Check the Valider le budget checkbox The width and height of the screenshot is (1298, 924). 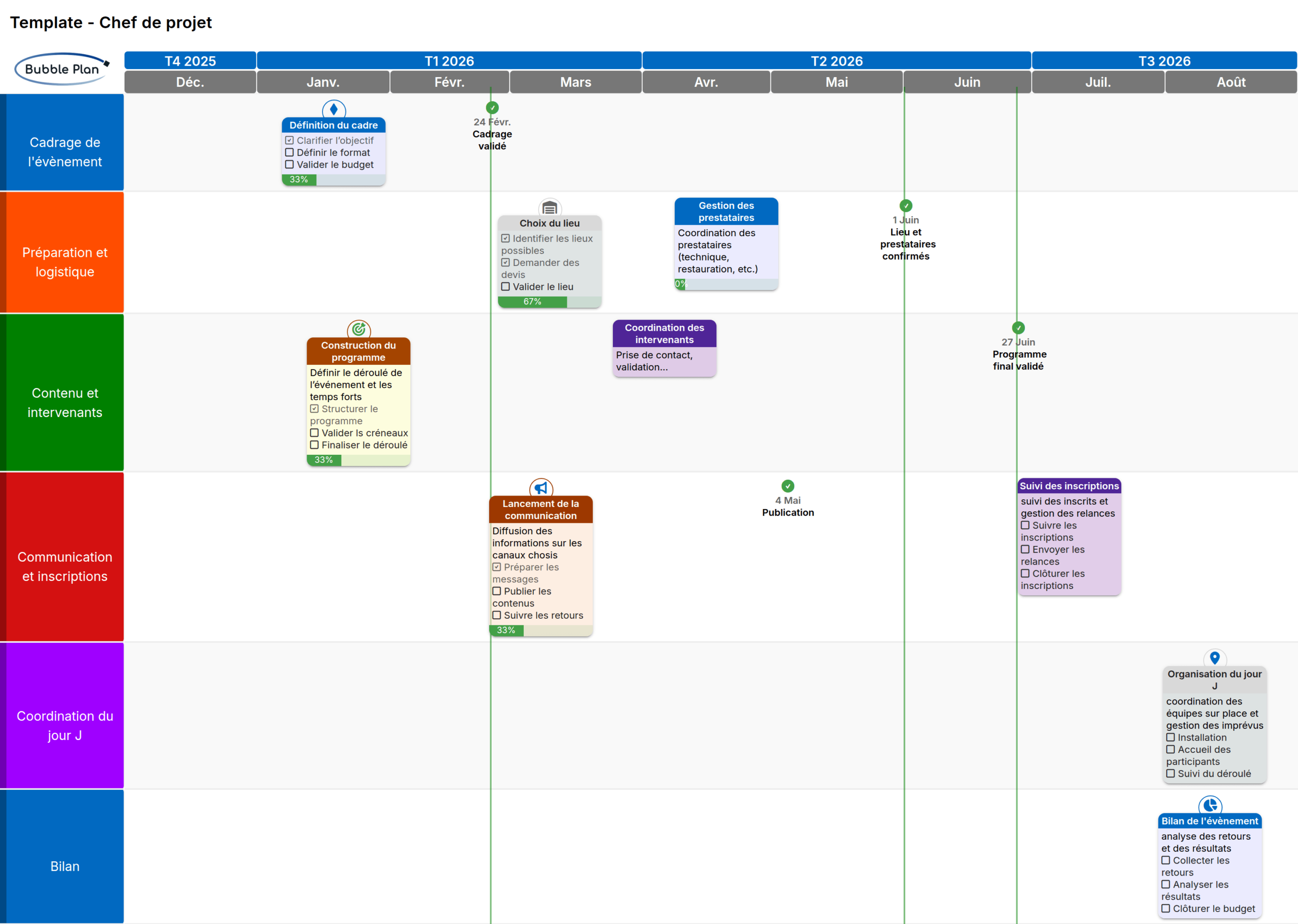(289, 164)
